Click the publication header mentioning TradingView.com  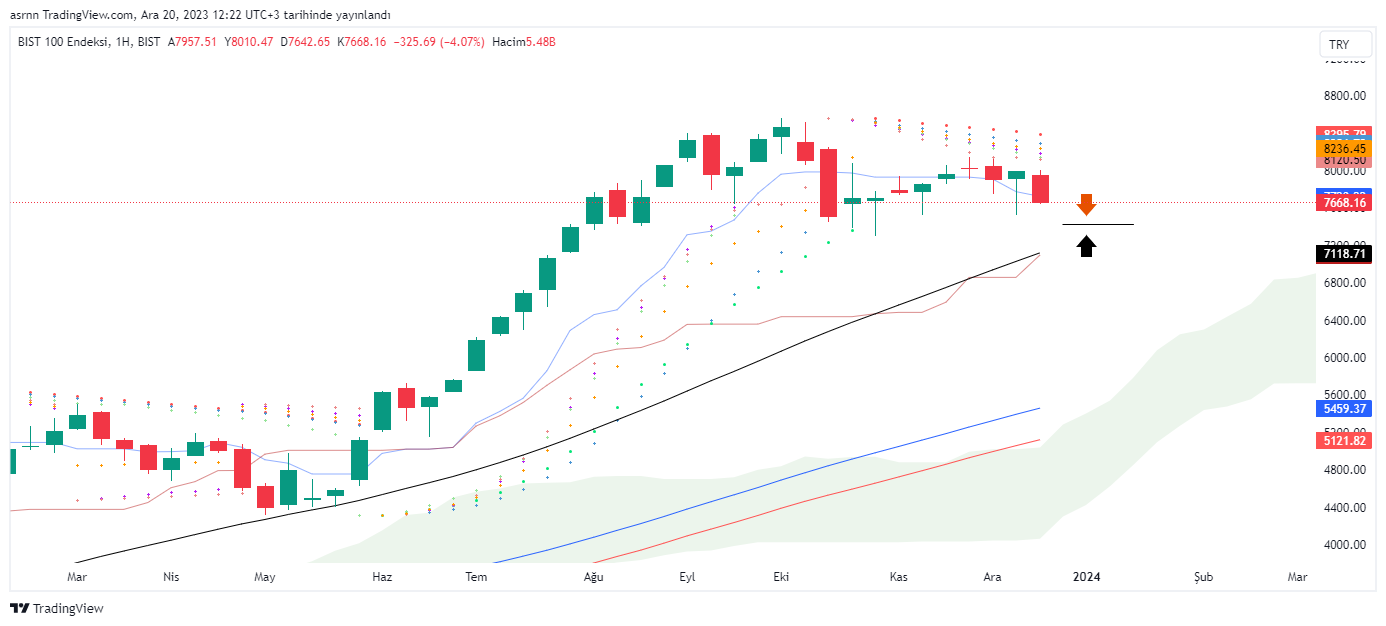(x=200, y=15)
